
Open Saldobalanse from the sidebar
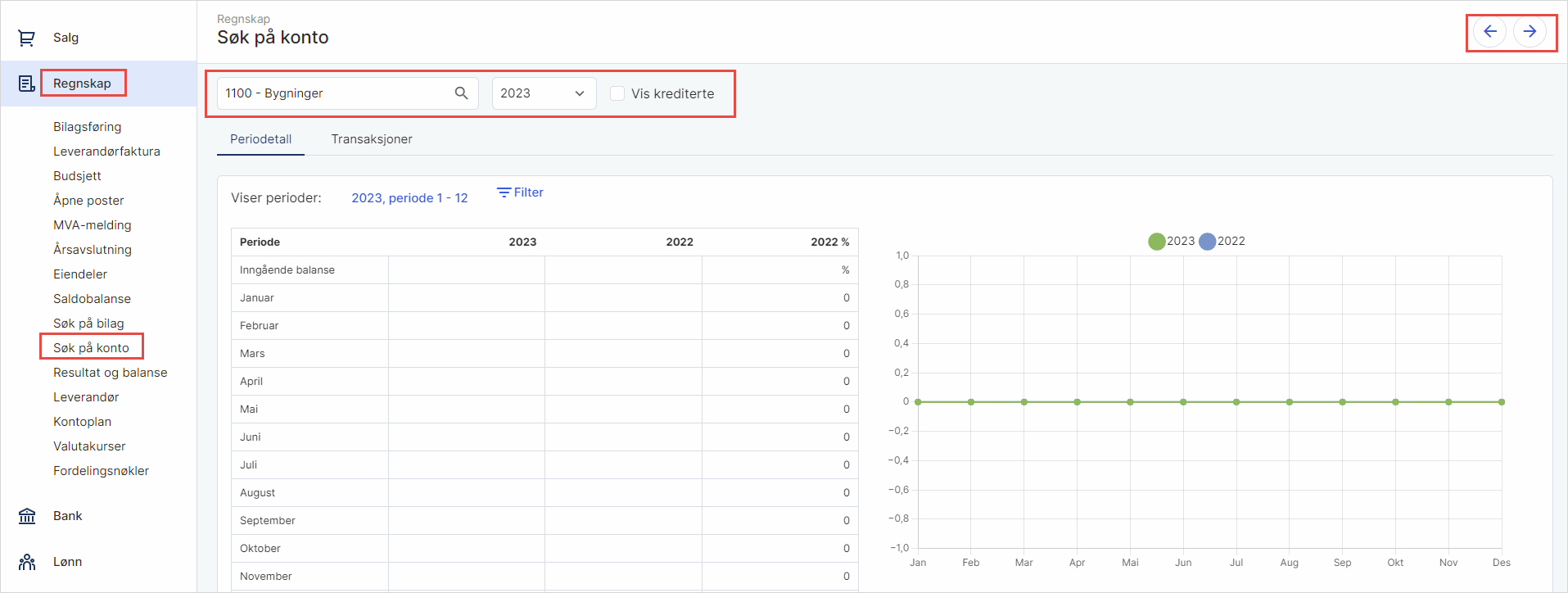tap(92, 299)
